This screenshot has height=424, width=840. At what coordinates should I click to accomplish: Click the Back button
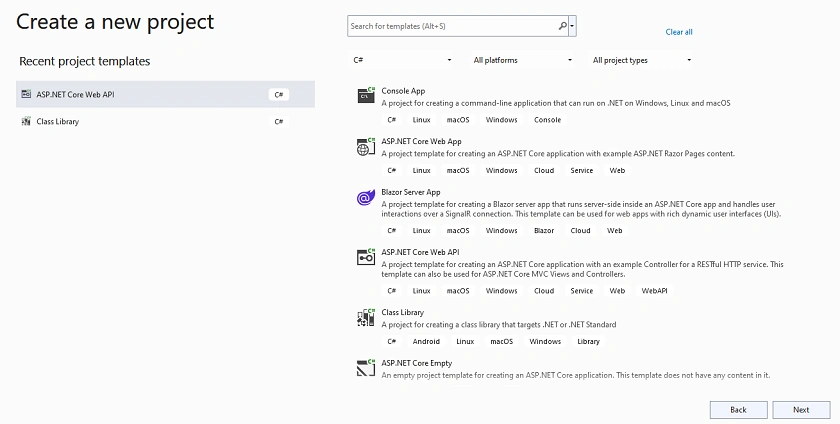tap(738, 410)
